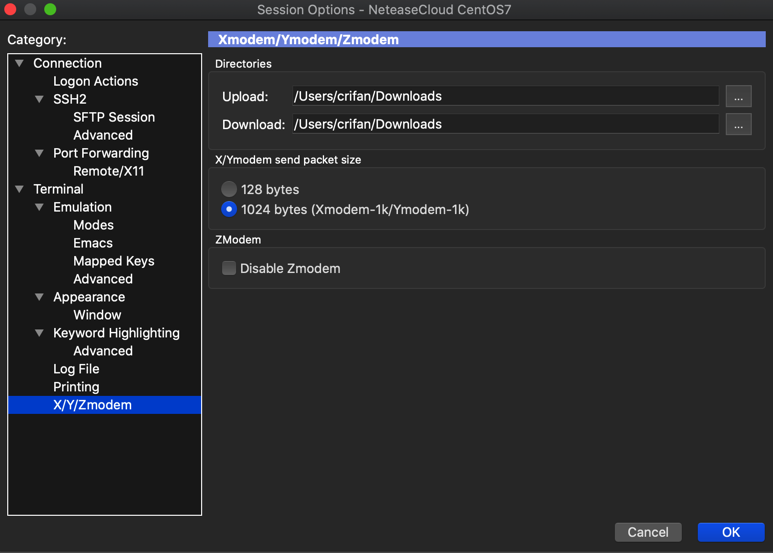
Task: Collapse the Terminal category arrow
Action: [19, 189]
